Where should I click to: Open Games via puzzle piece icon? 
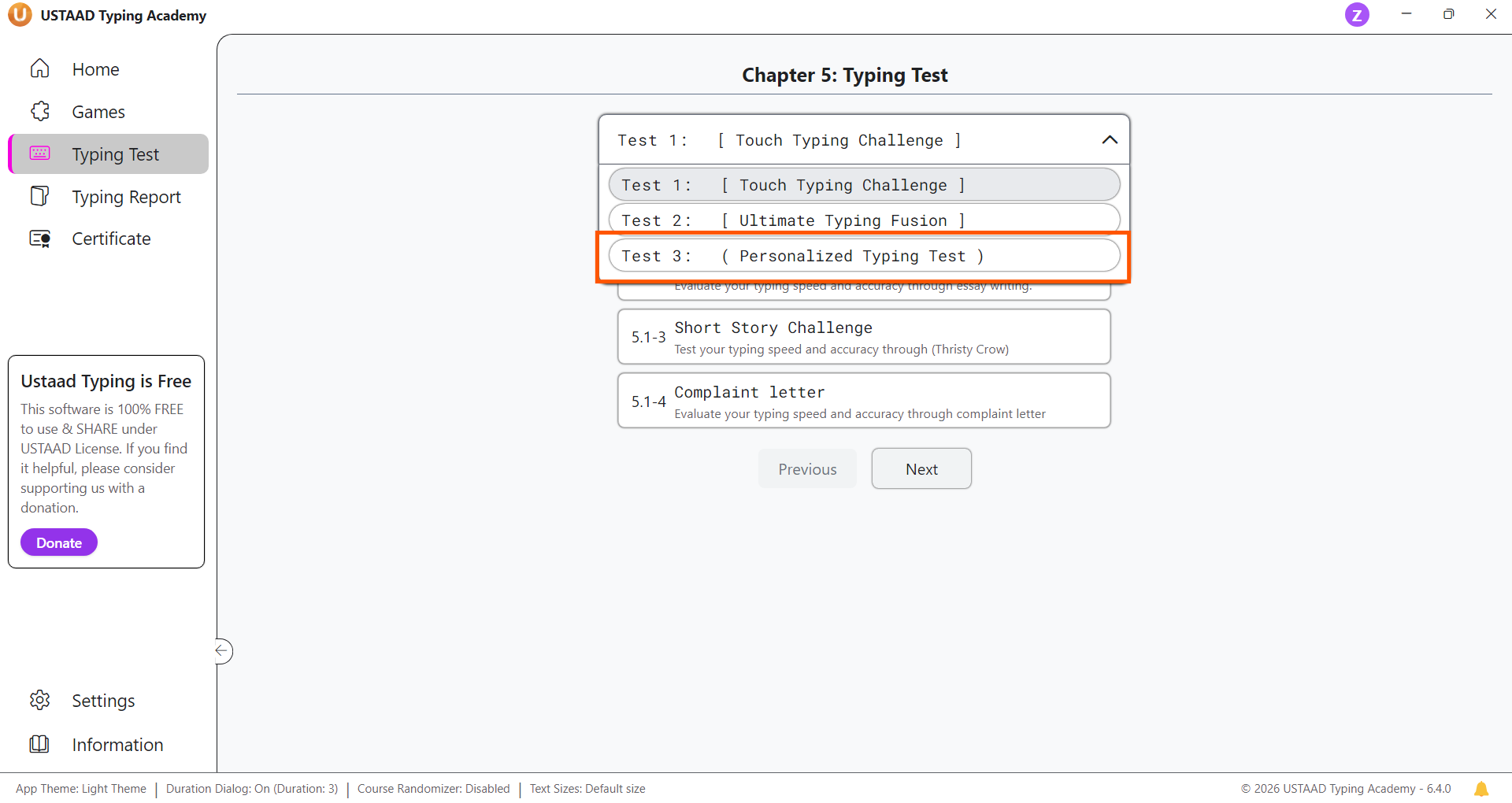click(39, 112)
